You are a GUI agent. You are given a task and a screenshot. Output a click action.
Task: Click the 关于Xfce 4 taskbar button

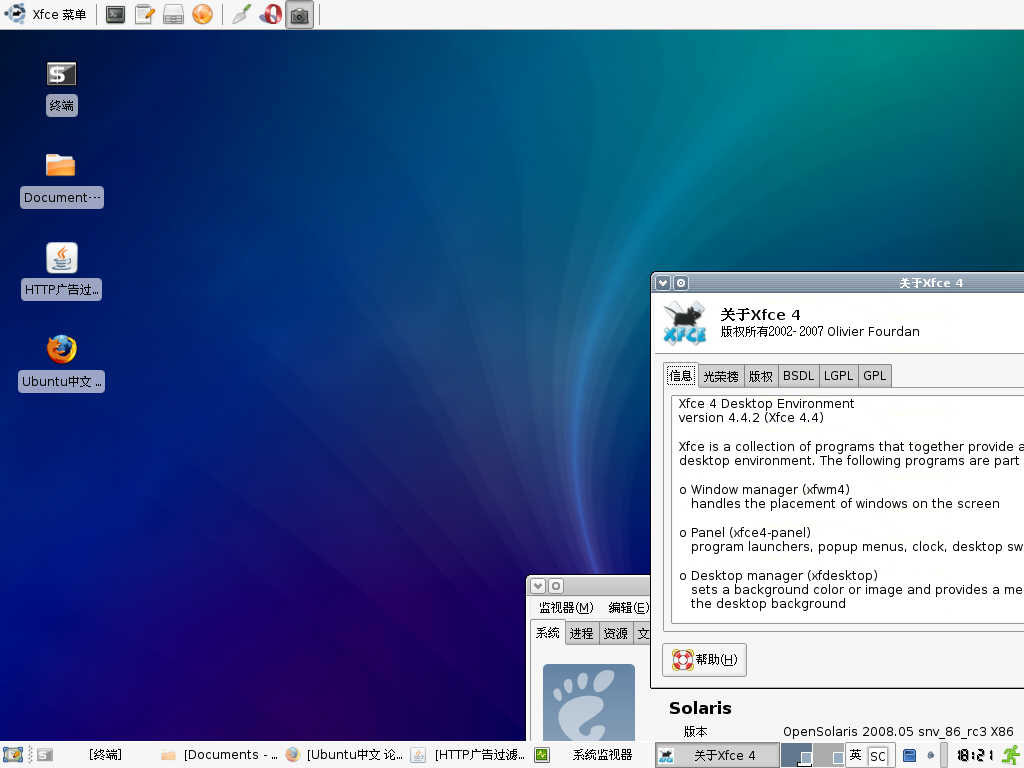click(x=717, y=755)
